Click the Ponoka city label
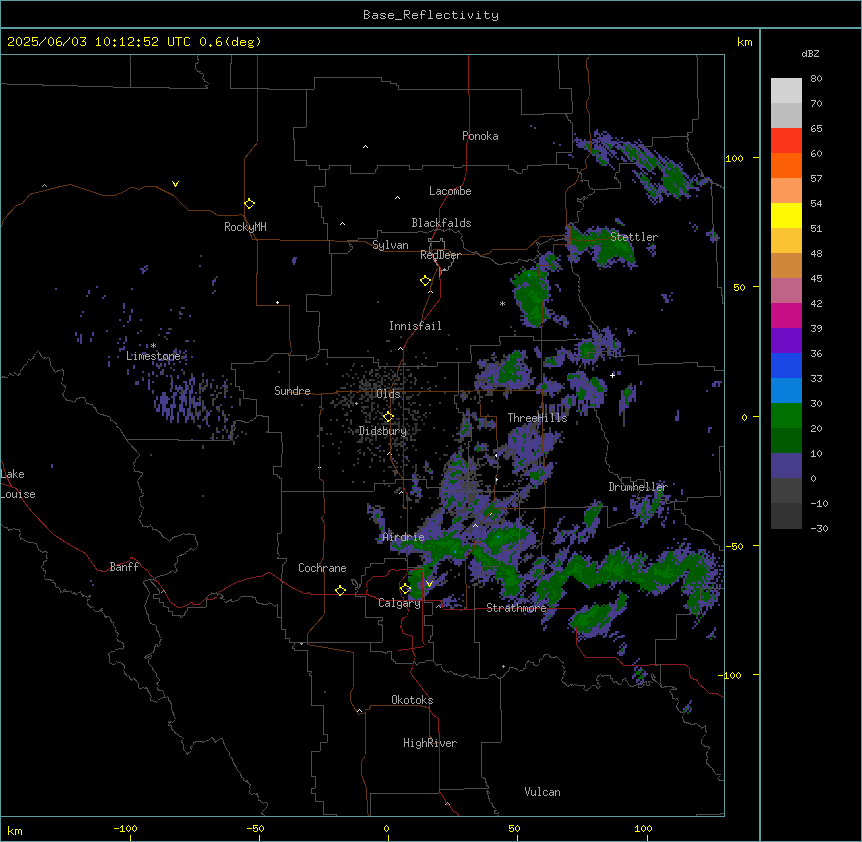 click(x=480, y=136)
